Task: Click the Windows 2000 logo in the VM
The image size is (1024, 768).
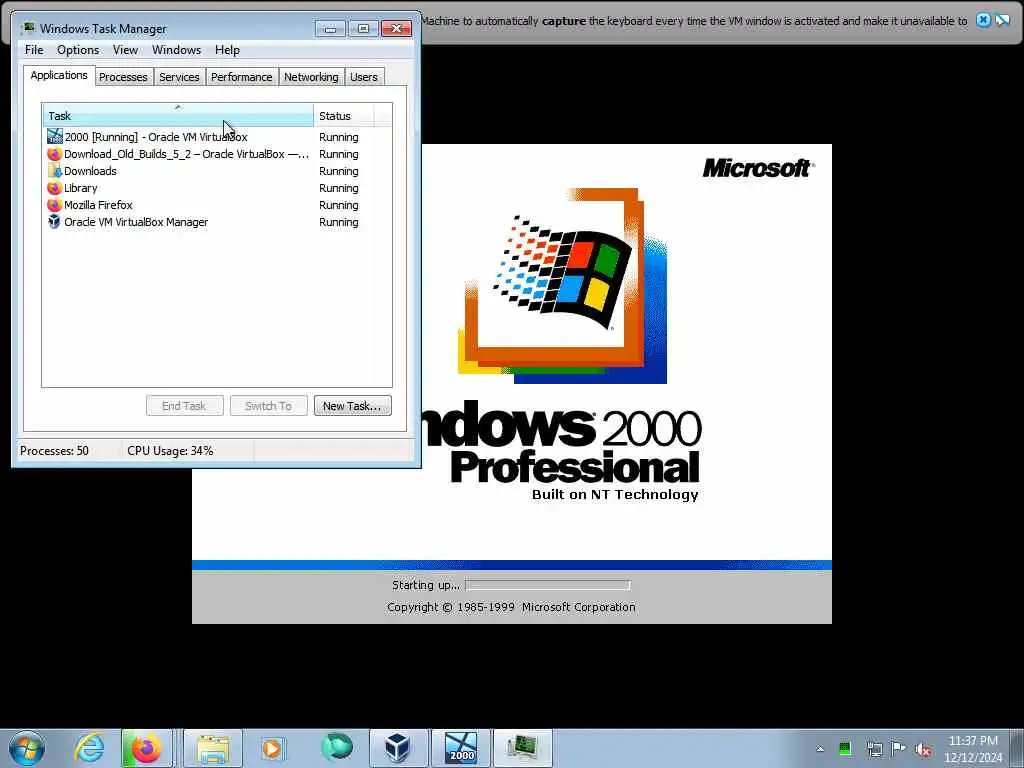Action: pyautogui.click(x=563, y=285)
